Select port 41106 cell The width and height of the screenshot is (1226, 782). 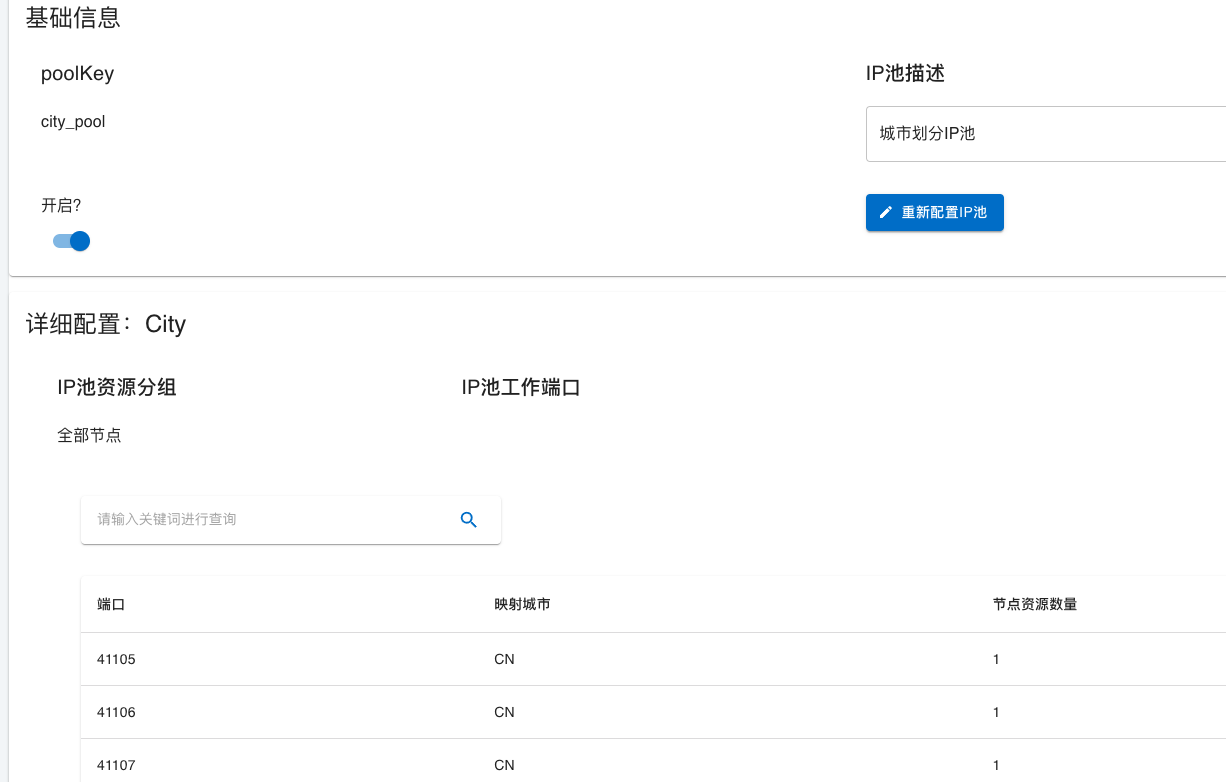point(116,713)
